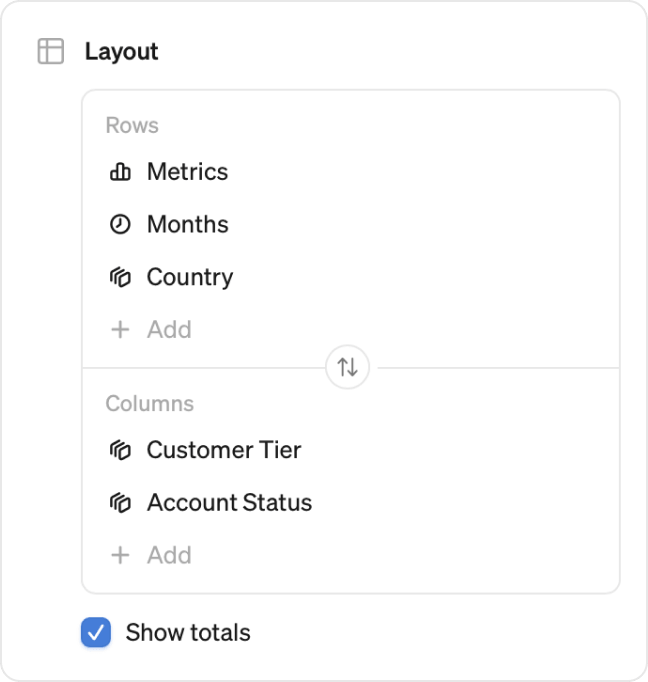
Task: Click the Columns section label
Action: [150, 404]
